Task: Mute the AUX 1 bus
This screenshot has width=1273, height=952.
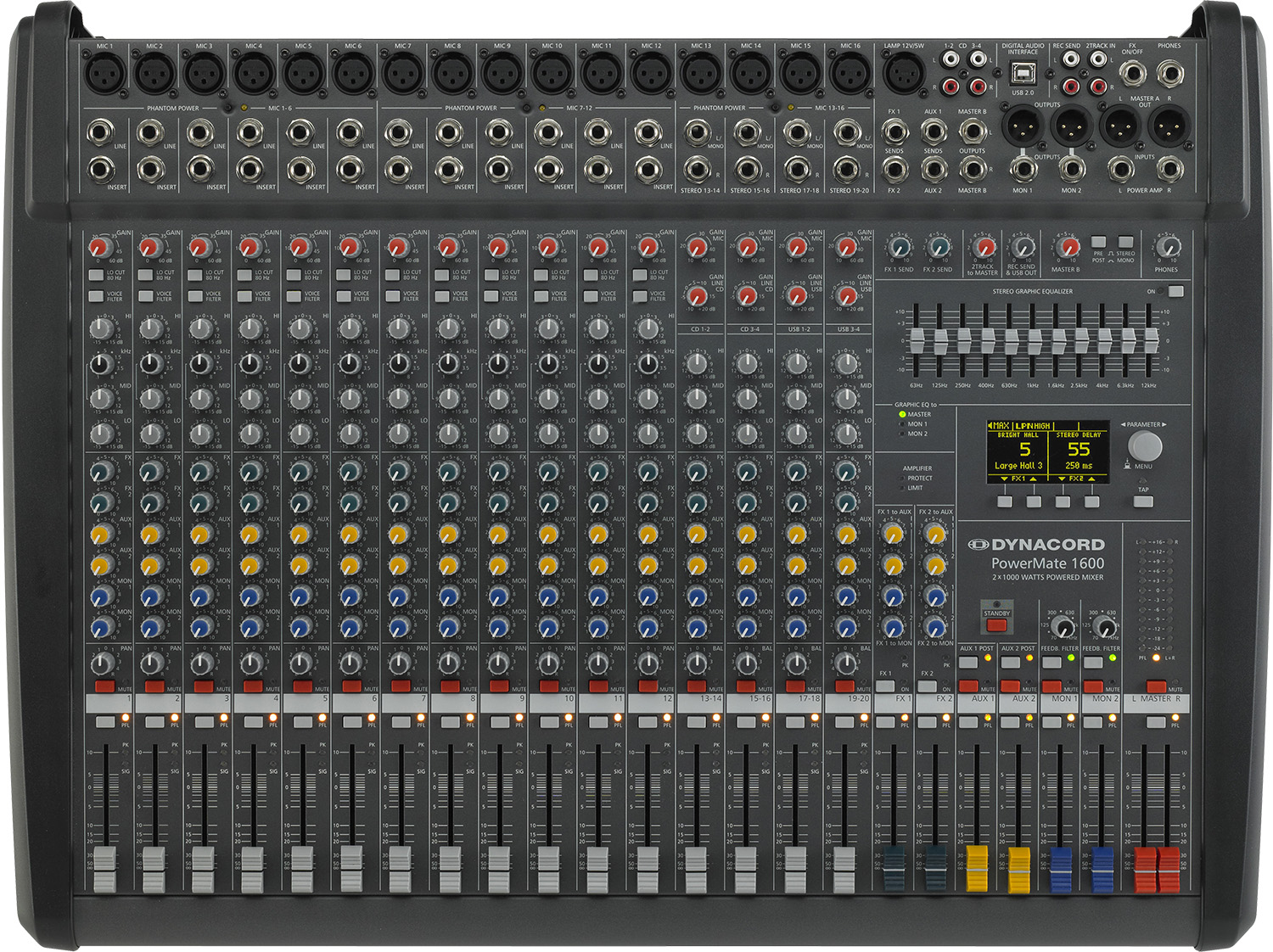Action: (x=968, y=686)
